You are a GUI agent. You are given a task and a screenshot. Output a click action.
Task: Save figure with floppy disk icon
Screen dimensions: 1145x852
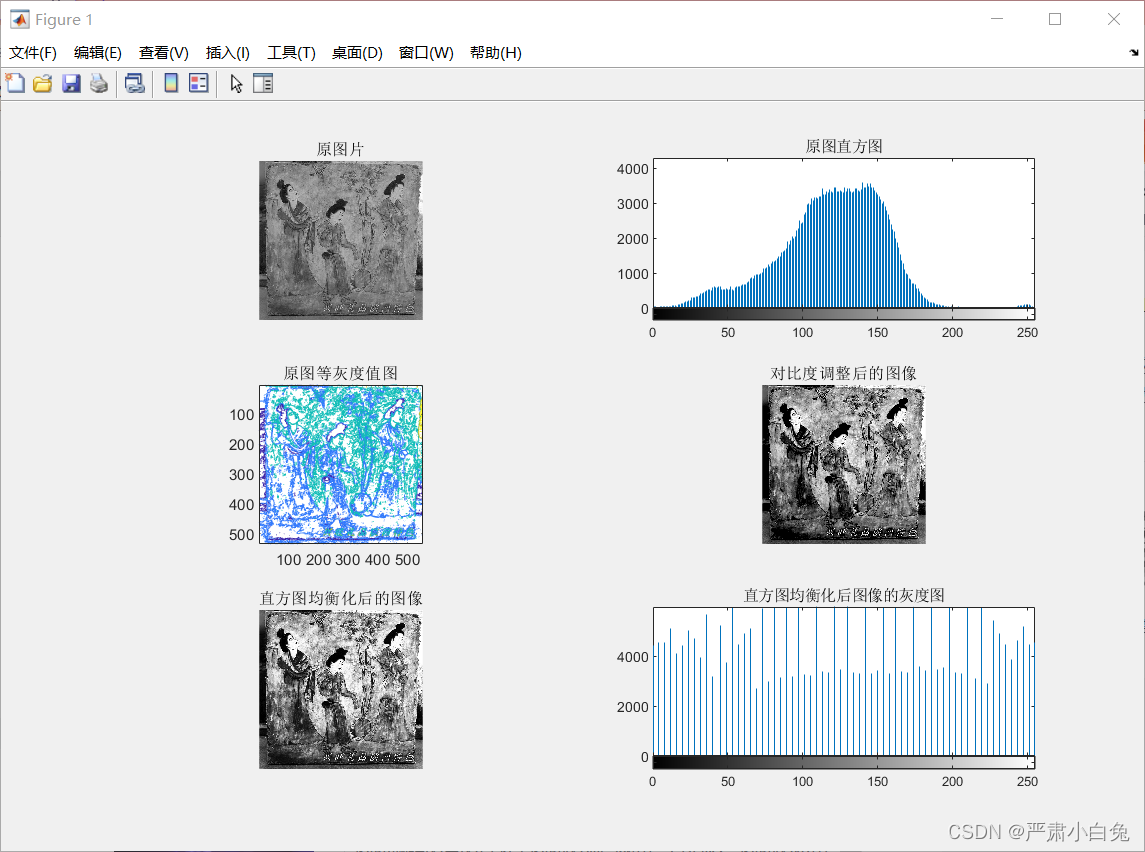click(x=71, y=83)
